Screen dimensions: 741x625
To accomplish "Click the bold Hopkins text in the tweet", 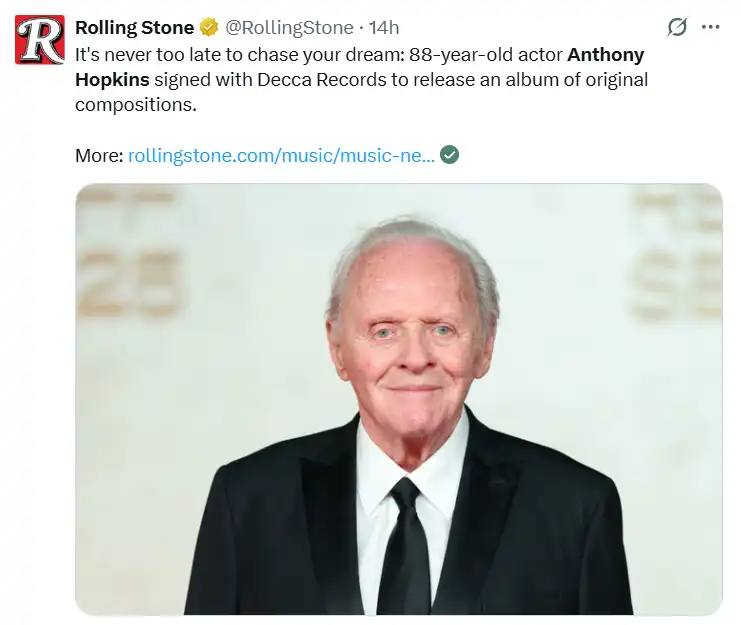I will click(x=112, y=79).
